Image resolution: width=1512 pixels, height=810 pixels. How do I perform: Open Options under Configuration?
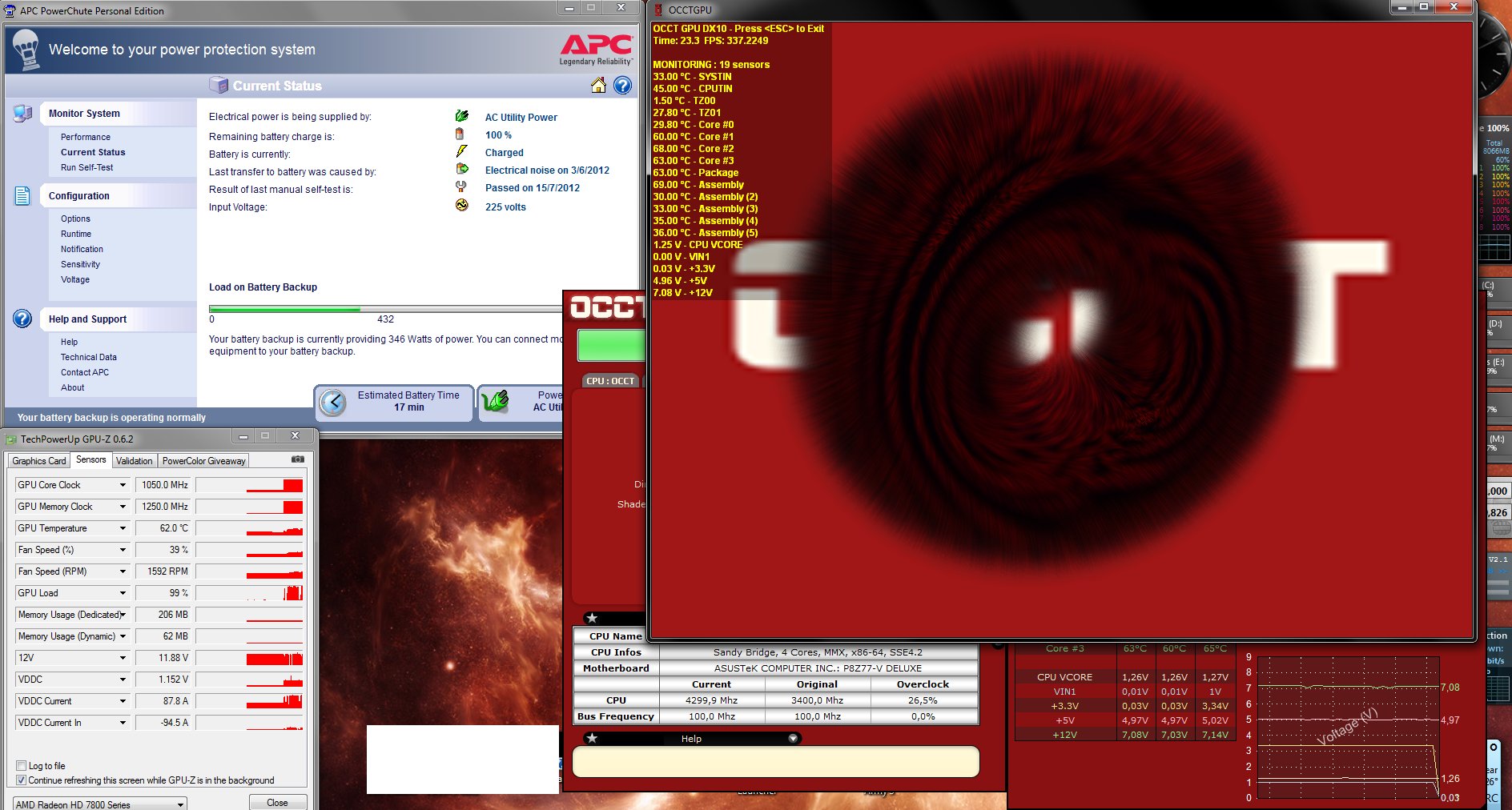coord(75,219)
